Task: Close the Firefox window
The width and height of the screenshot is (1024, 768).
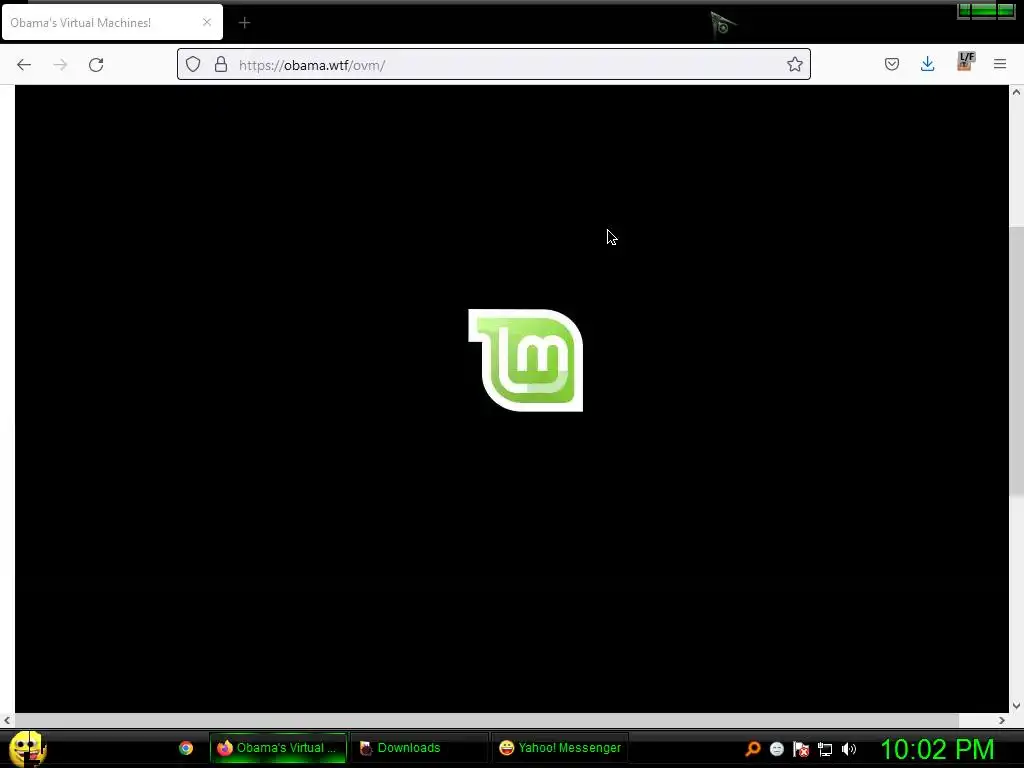Action: pyautogui.click(x=1006, y=10)
